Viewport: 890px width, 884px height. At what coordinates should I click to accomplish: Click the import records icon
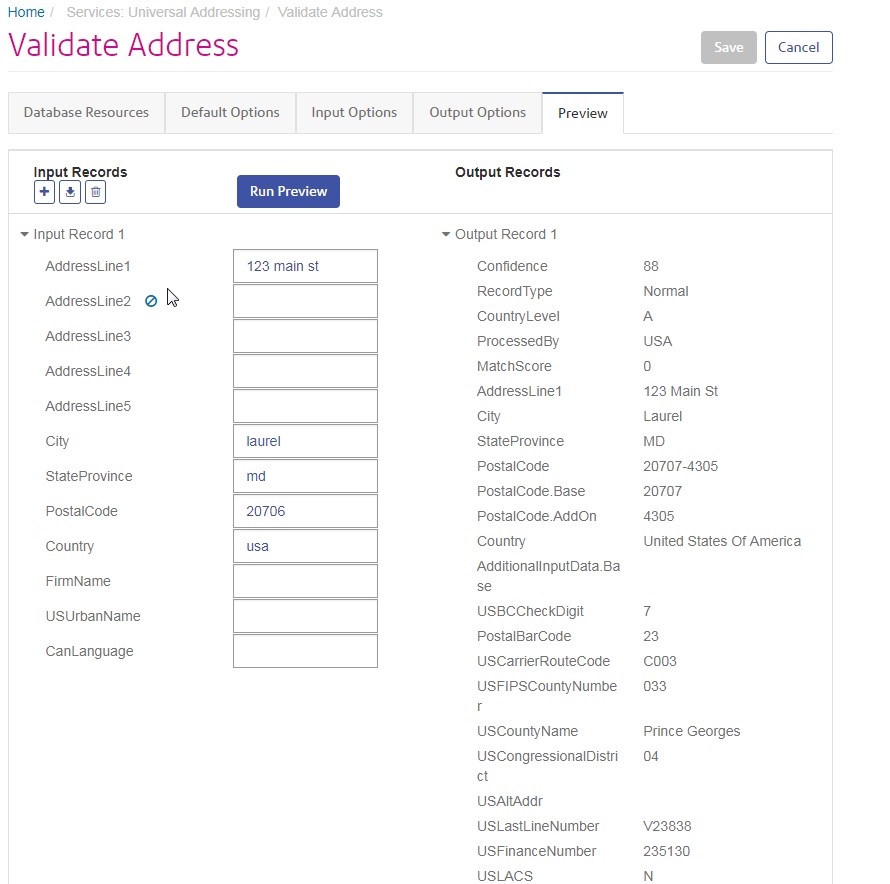tap(69, 192)
